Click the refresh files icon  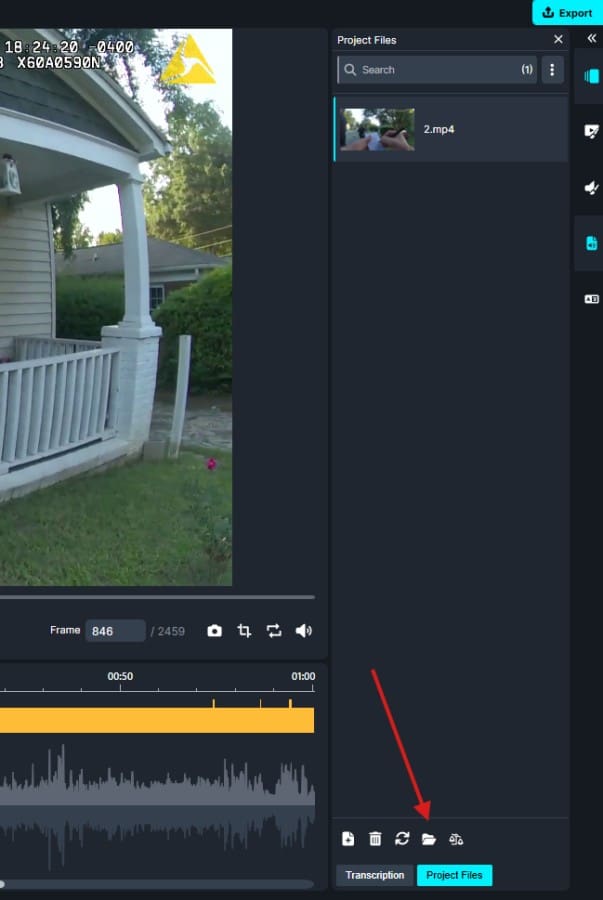pos(402,839)
